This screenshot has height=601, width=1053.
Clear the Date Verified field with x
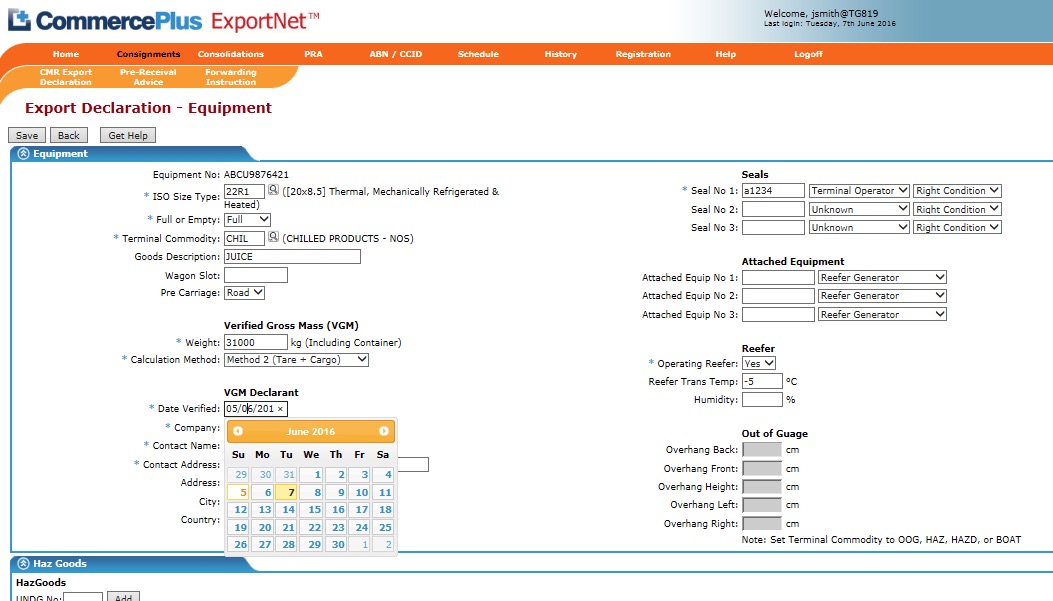tap(281, 409)
